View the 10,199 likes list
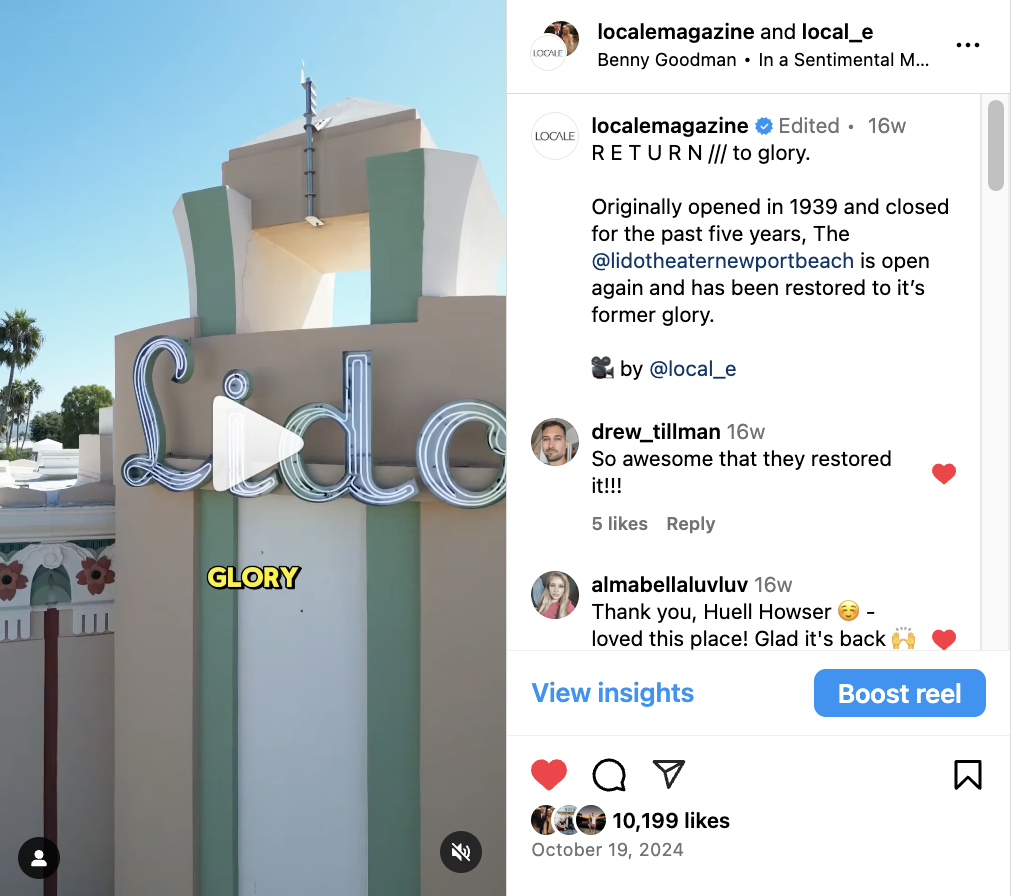 [x=671, y=820]
